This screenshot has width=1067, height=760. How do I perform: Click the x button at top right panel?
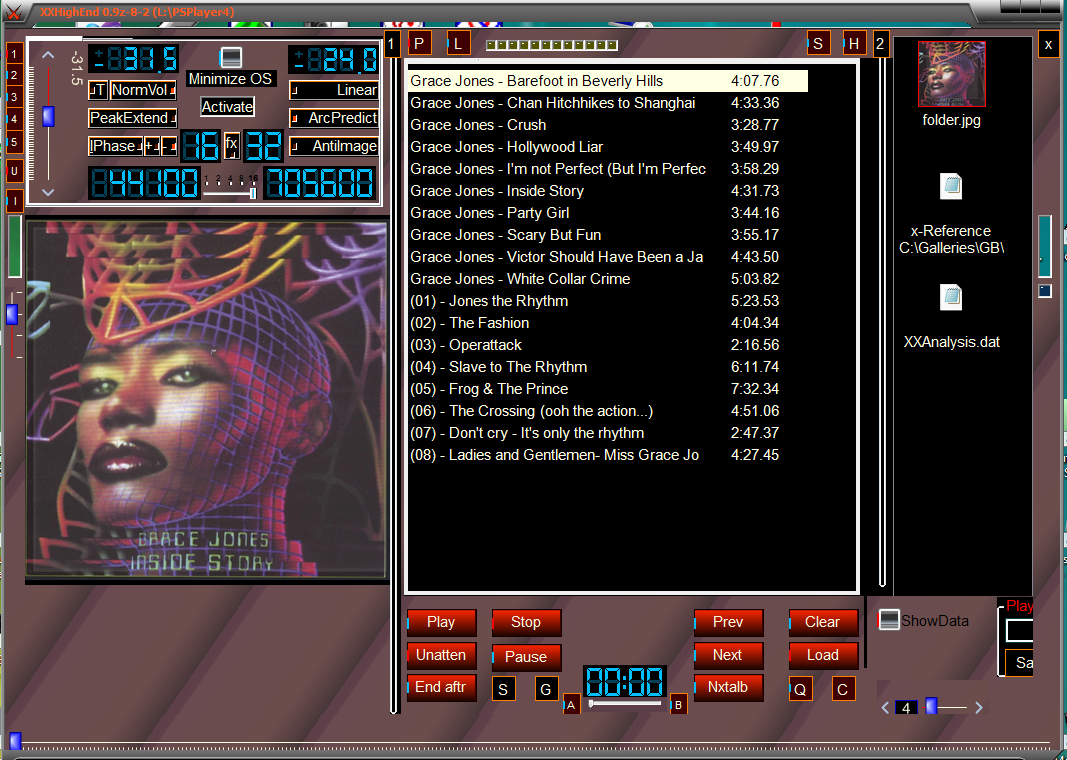(x=1049, y=46)
